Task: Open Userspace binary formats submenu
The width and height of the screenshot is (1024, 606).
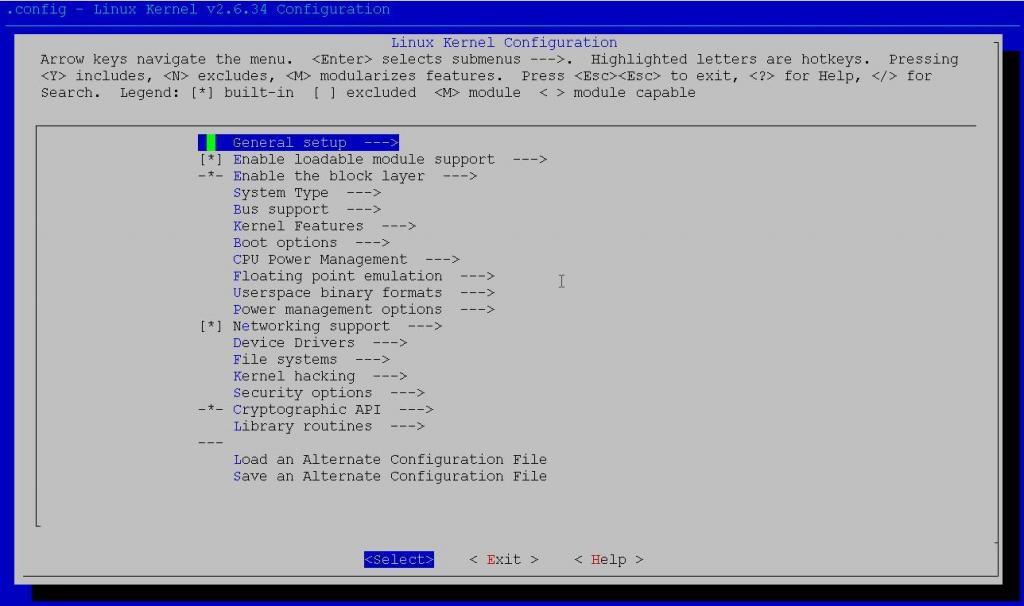Action: pyautogui.click(x=364, y=293)
